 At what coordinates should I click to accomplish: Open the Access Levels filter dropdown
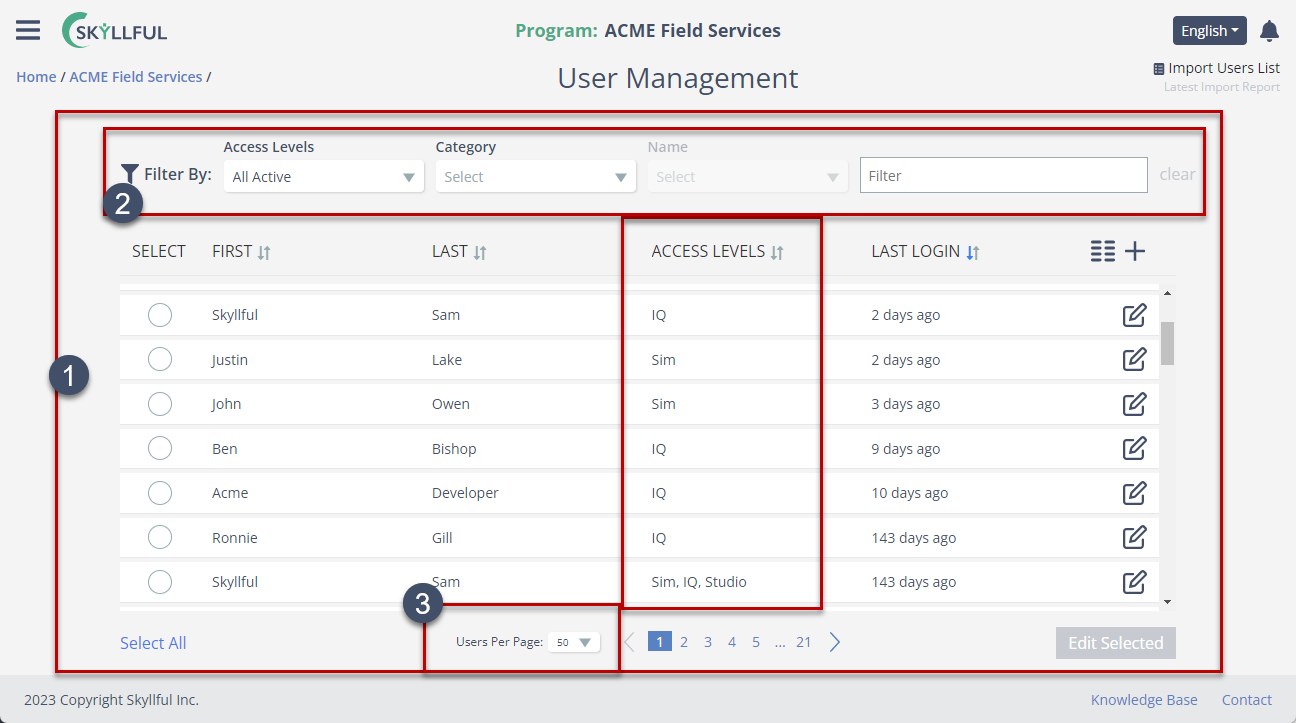point(324,177)
